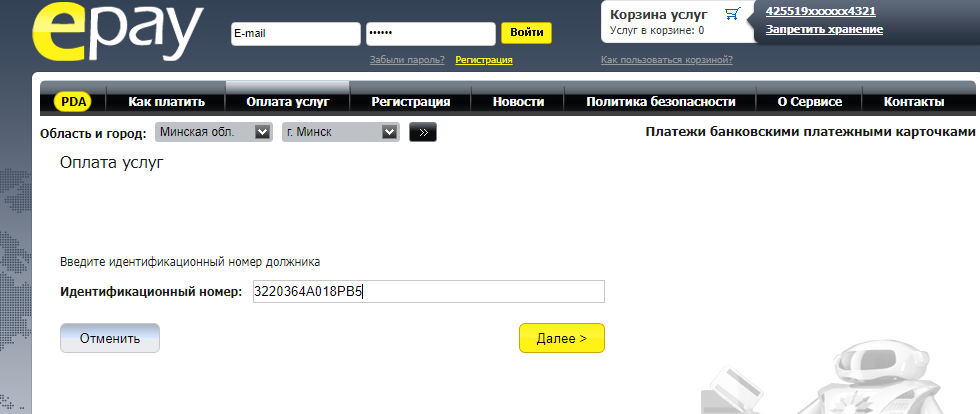Image resolution: width=980 pixels, height=414 pixels.
Task: Click the Отменить button
Action: [110, 338]
